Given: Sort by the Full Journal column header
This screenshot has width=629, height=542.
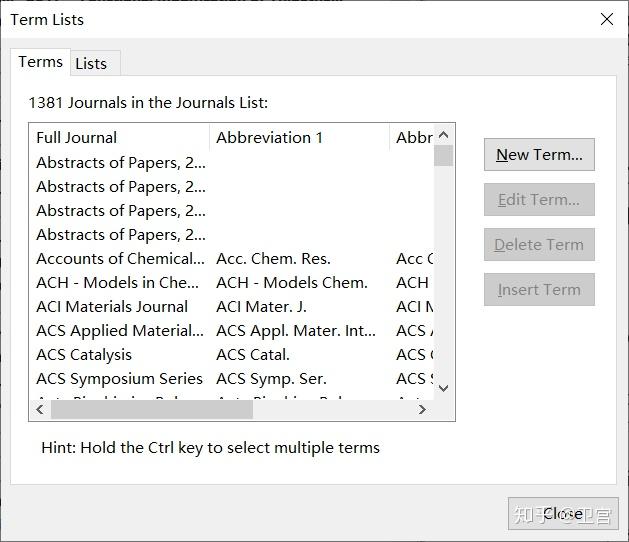Looking at the screenshot, I should click(x=120, y=138).
